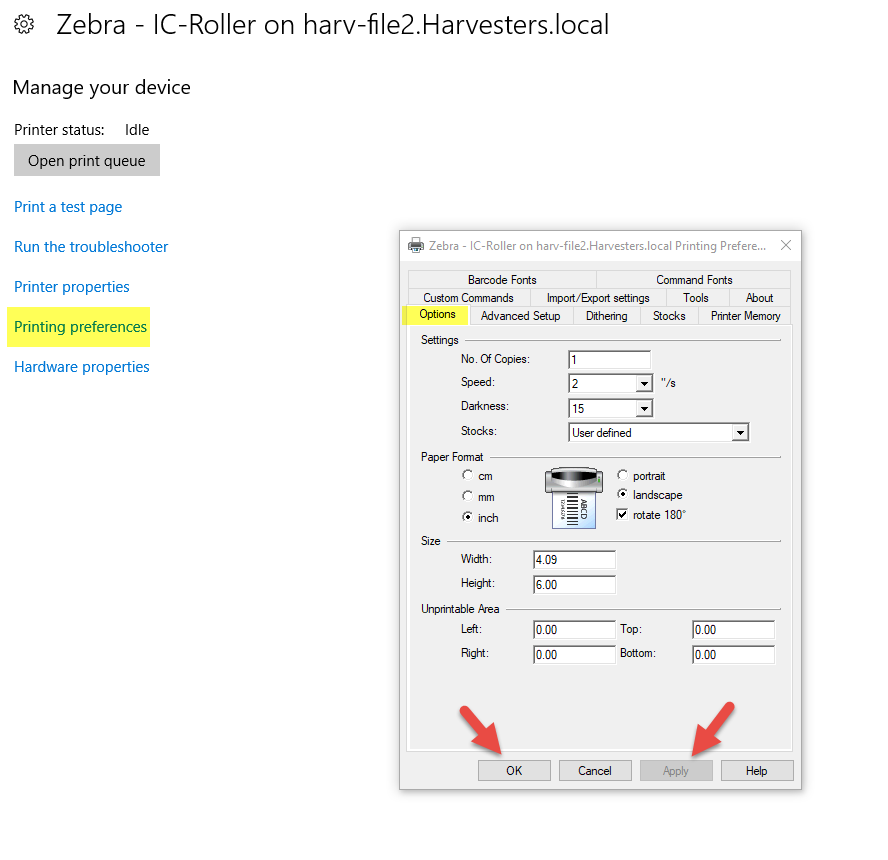888x860 pixels.
Task: Close the Printing Preferences dialog
Action: (785, 246)
